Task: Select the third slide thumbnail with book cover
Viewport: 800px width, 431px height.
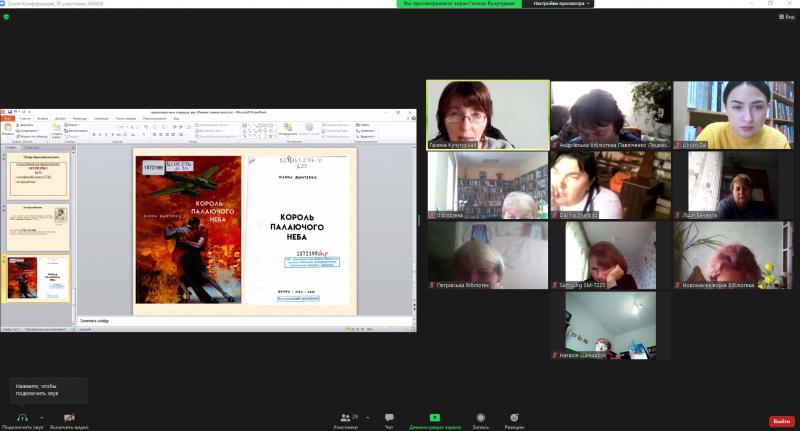Action: pyautogui.click(x=38, y=278)
